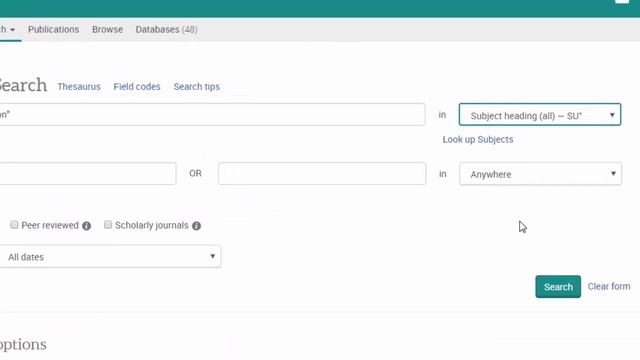
Task: Enable the Scholarly journals checkbox
Action: click(108, 224)
